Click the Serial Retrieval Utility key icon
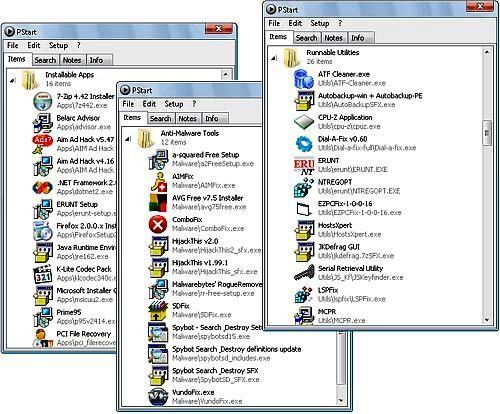Viewport: 500px width, 414px height. click(x=304, y=273)
